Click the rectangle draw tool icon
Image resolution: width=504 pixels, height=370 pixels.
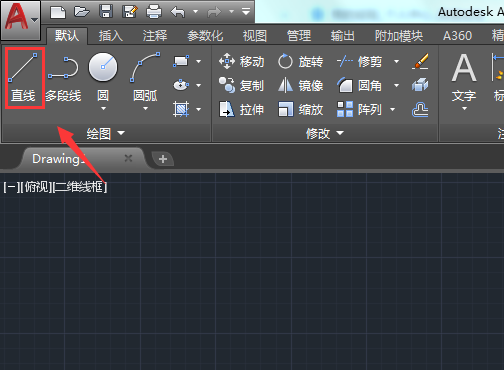pyautogui.click(x=181, y=61)
